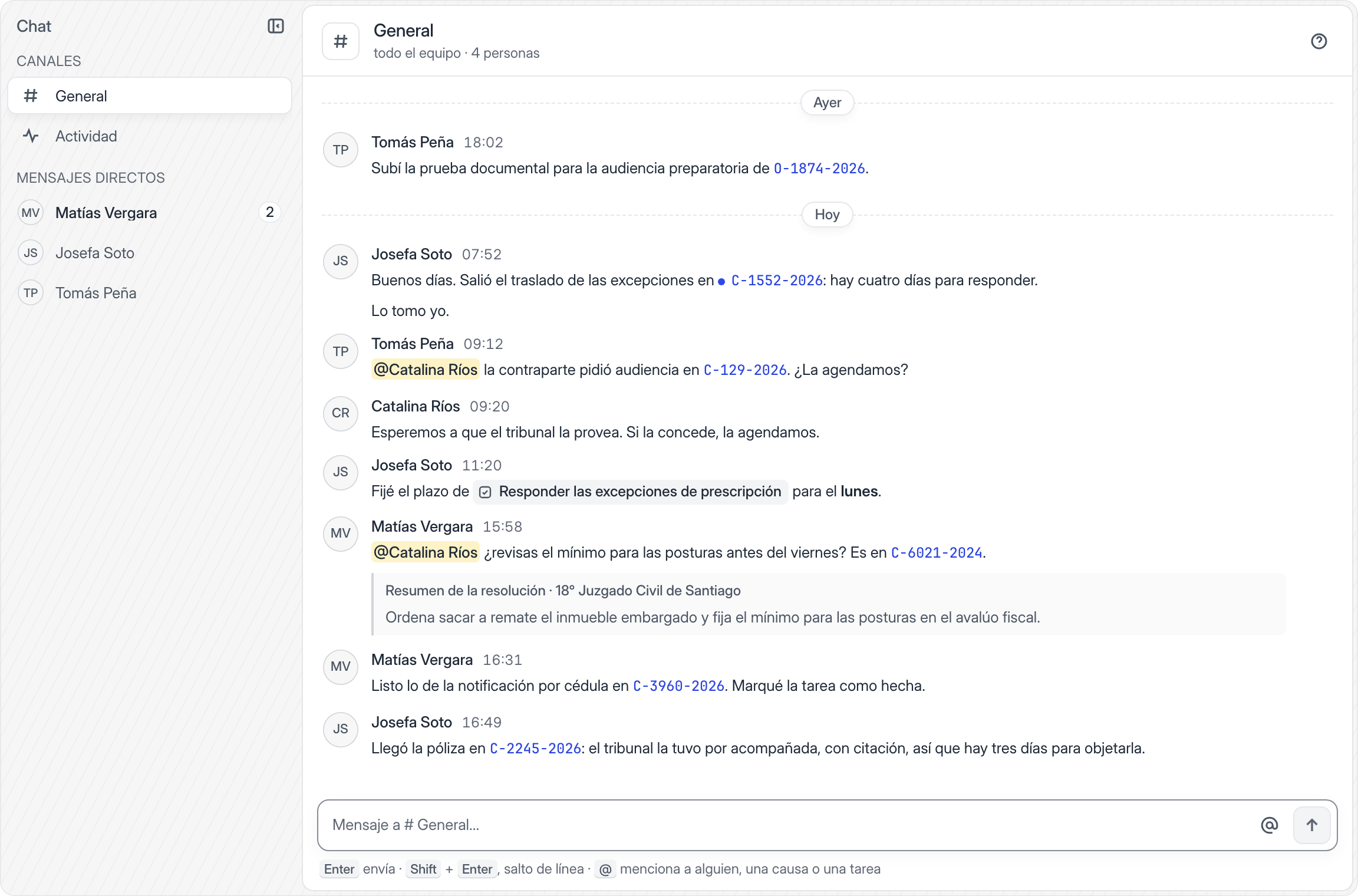Click the unread badge 2 for Matías Vergara

click(270, 213)
